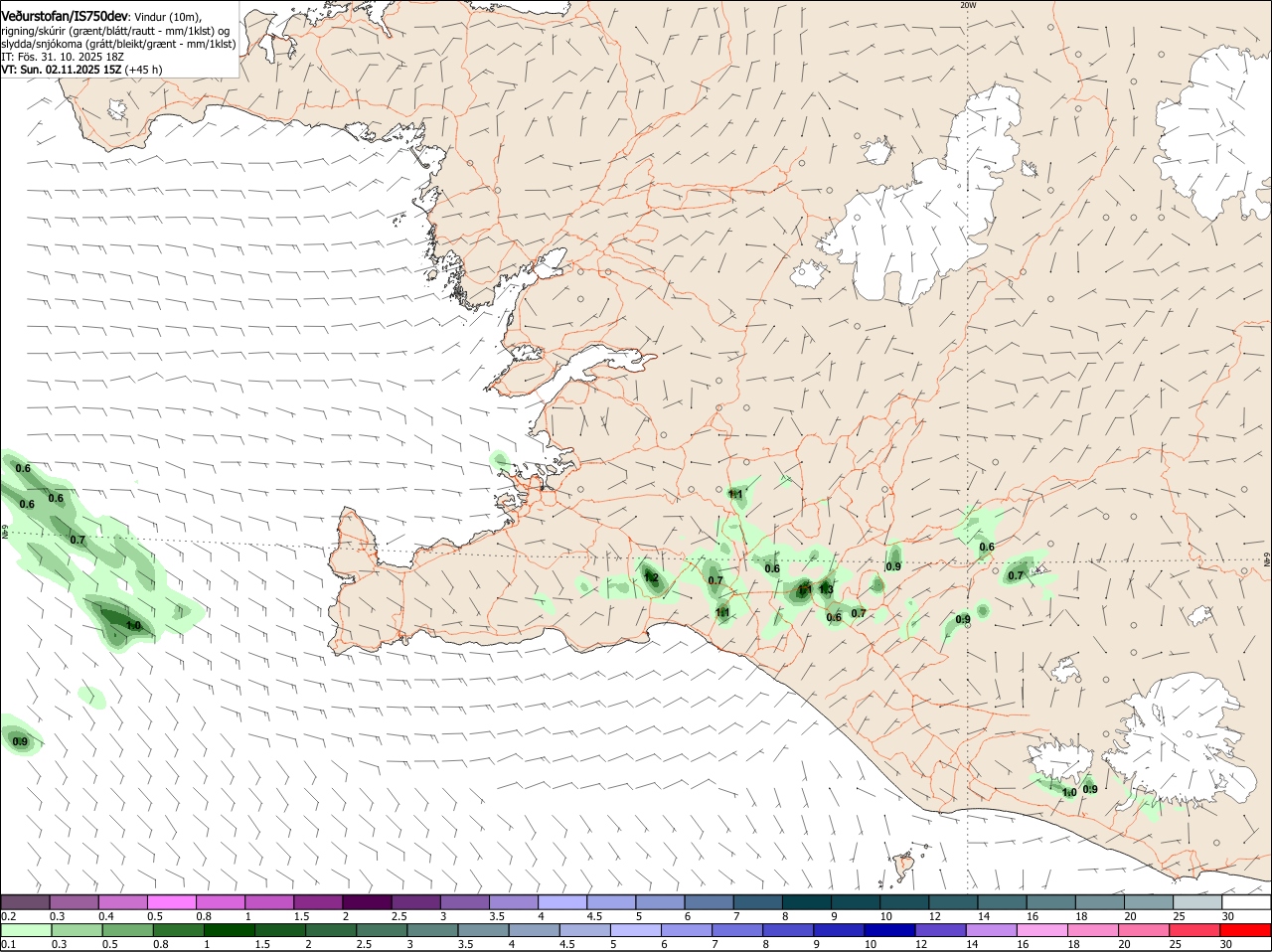Pick deep blue lower swatch above label 10
1272x952 pixels.
tap(889, 930)
